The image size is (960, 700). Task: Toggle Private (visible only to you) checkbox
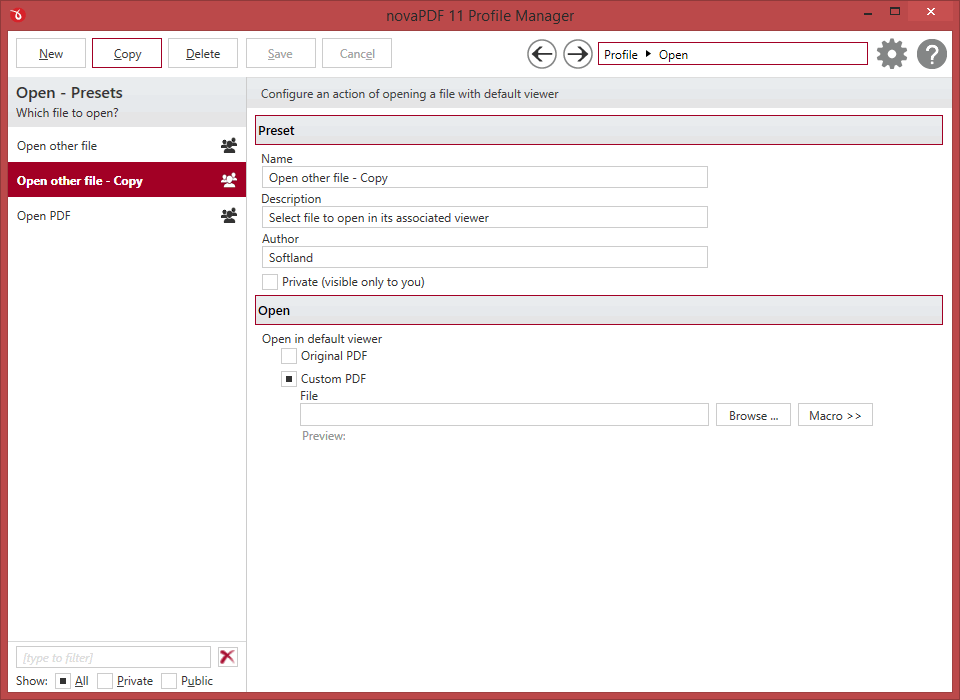(270, 282)
